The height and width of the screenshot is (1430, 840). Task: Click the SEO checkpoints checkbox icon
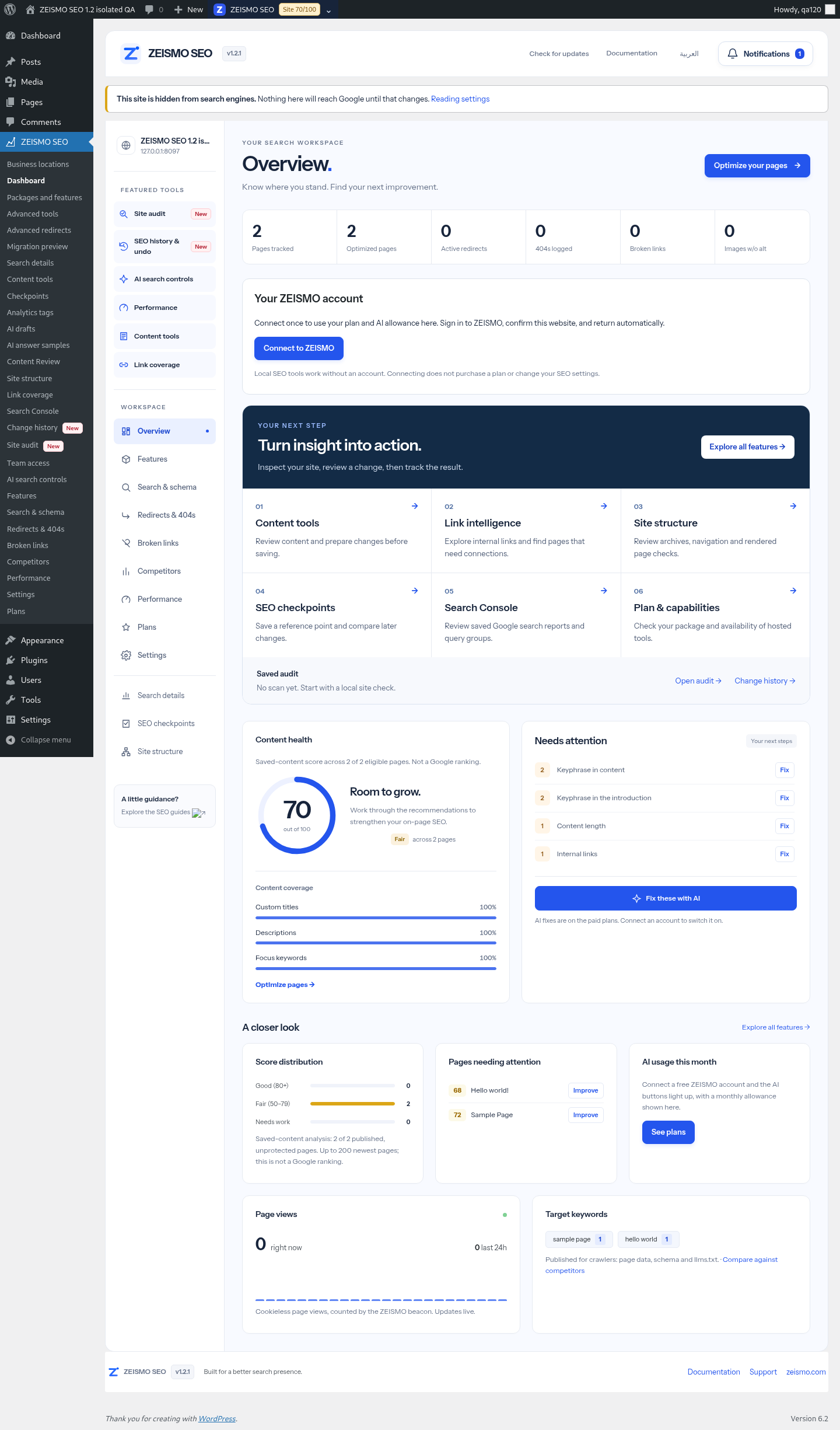pos(126,724)
